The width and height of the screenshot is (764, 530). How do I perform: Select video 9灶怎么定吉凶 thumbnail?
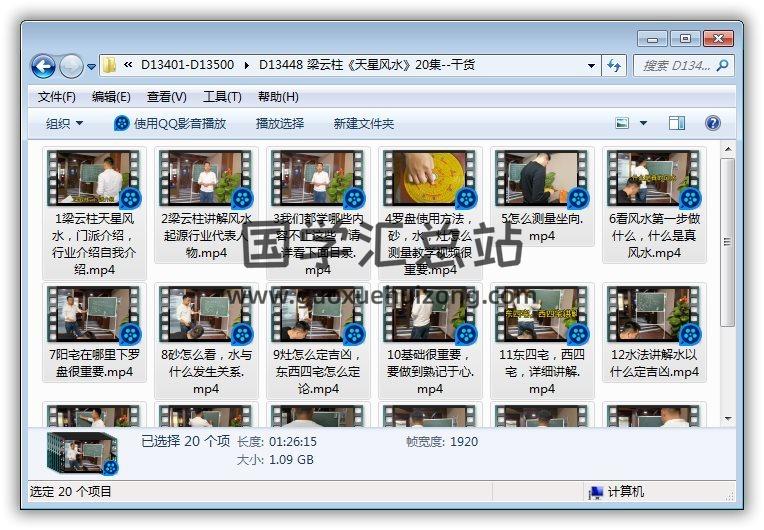(318, 314)
